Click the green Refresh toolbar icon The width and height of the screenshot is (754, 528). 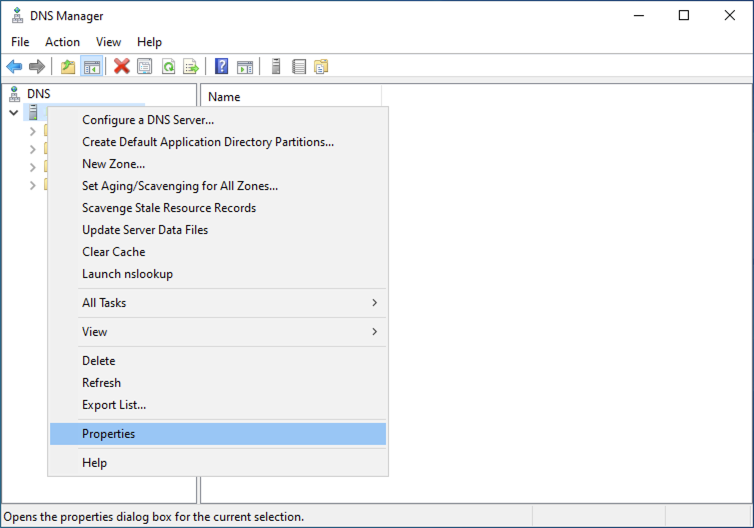tap(168, 66)
